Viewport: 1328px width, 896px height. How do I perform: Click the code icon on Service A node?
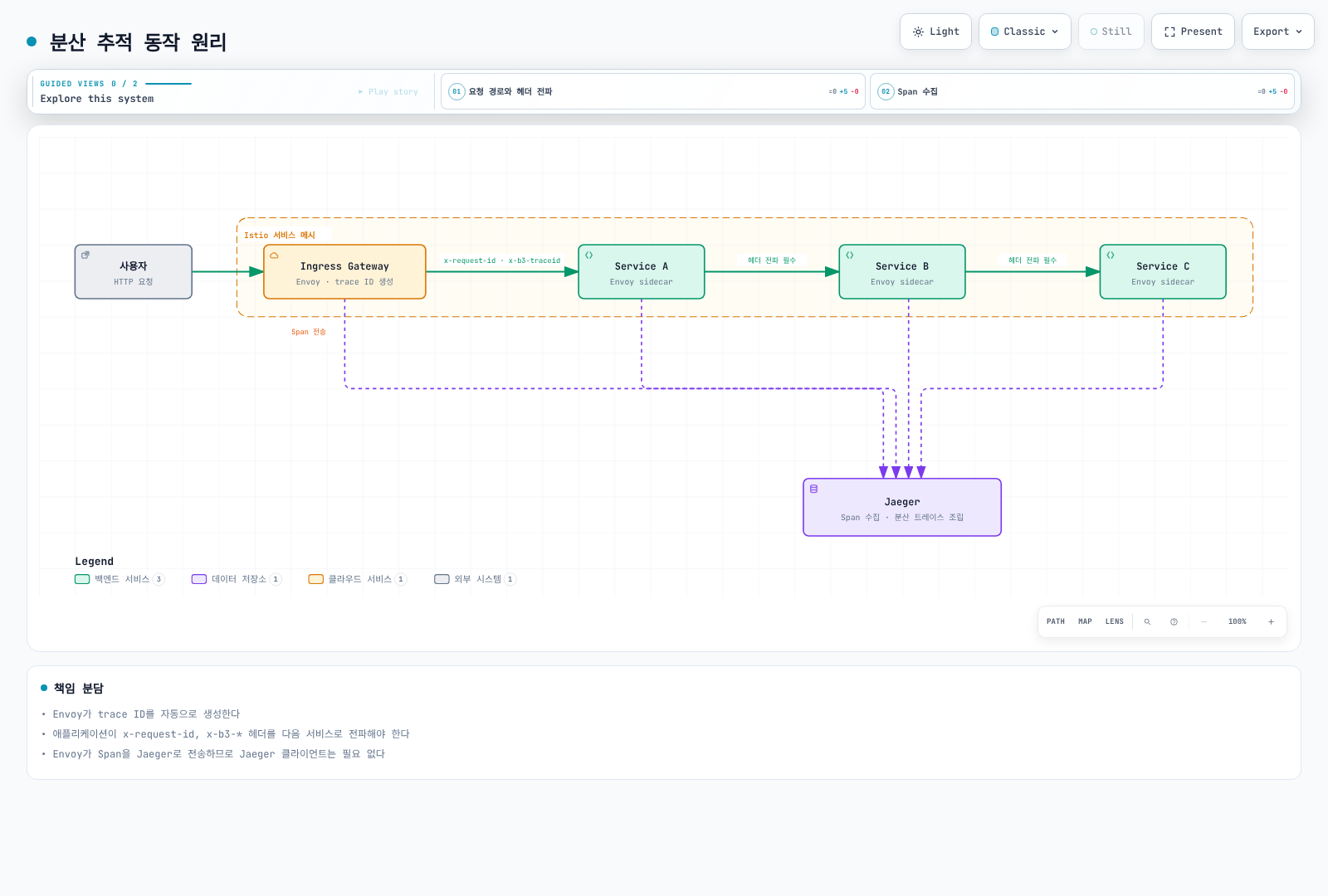click(588, 256)
